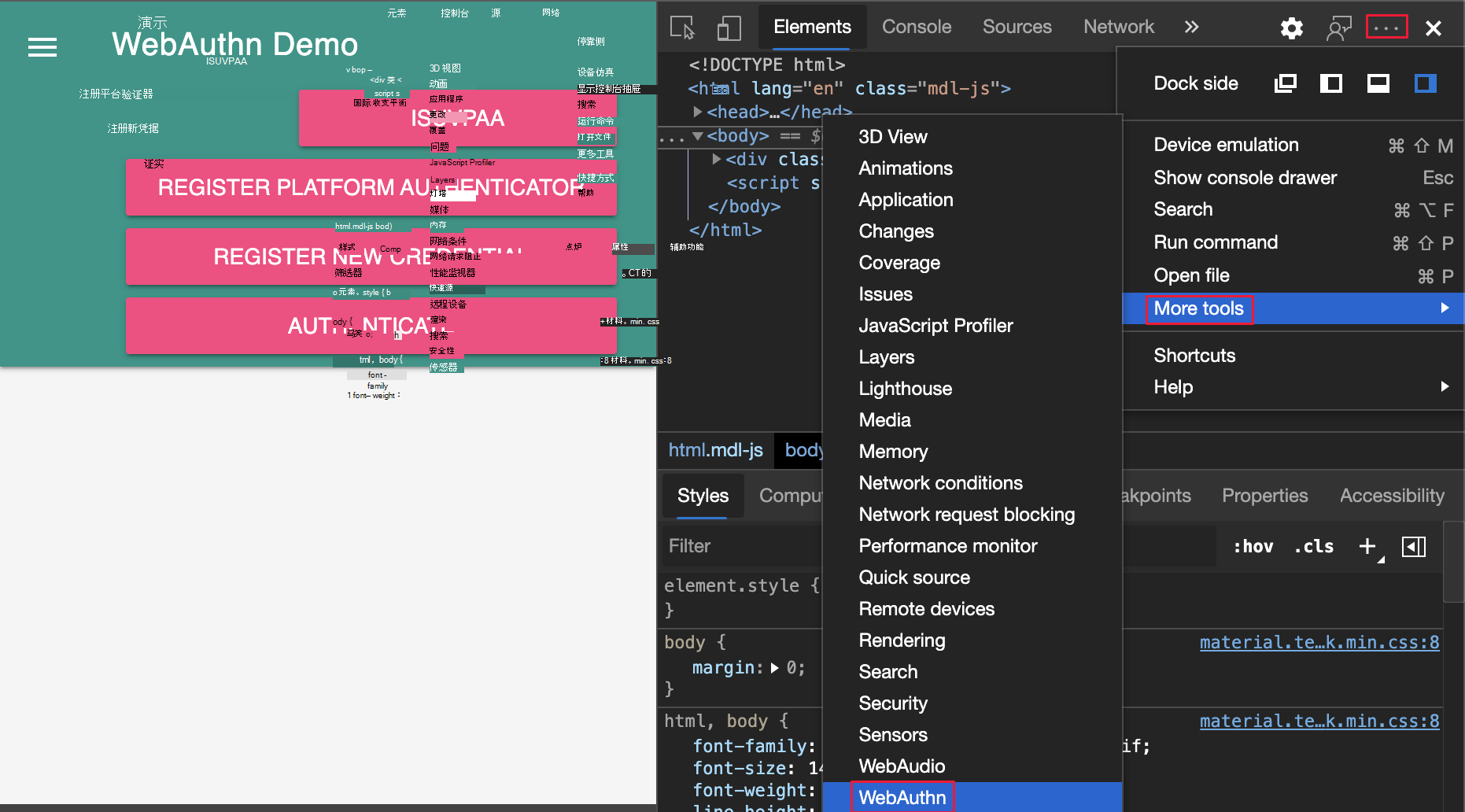Open Application from More tools
The height and width of the screenshot is (812, 1465).
[x=972, y=200]
